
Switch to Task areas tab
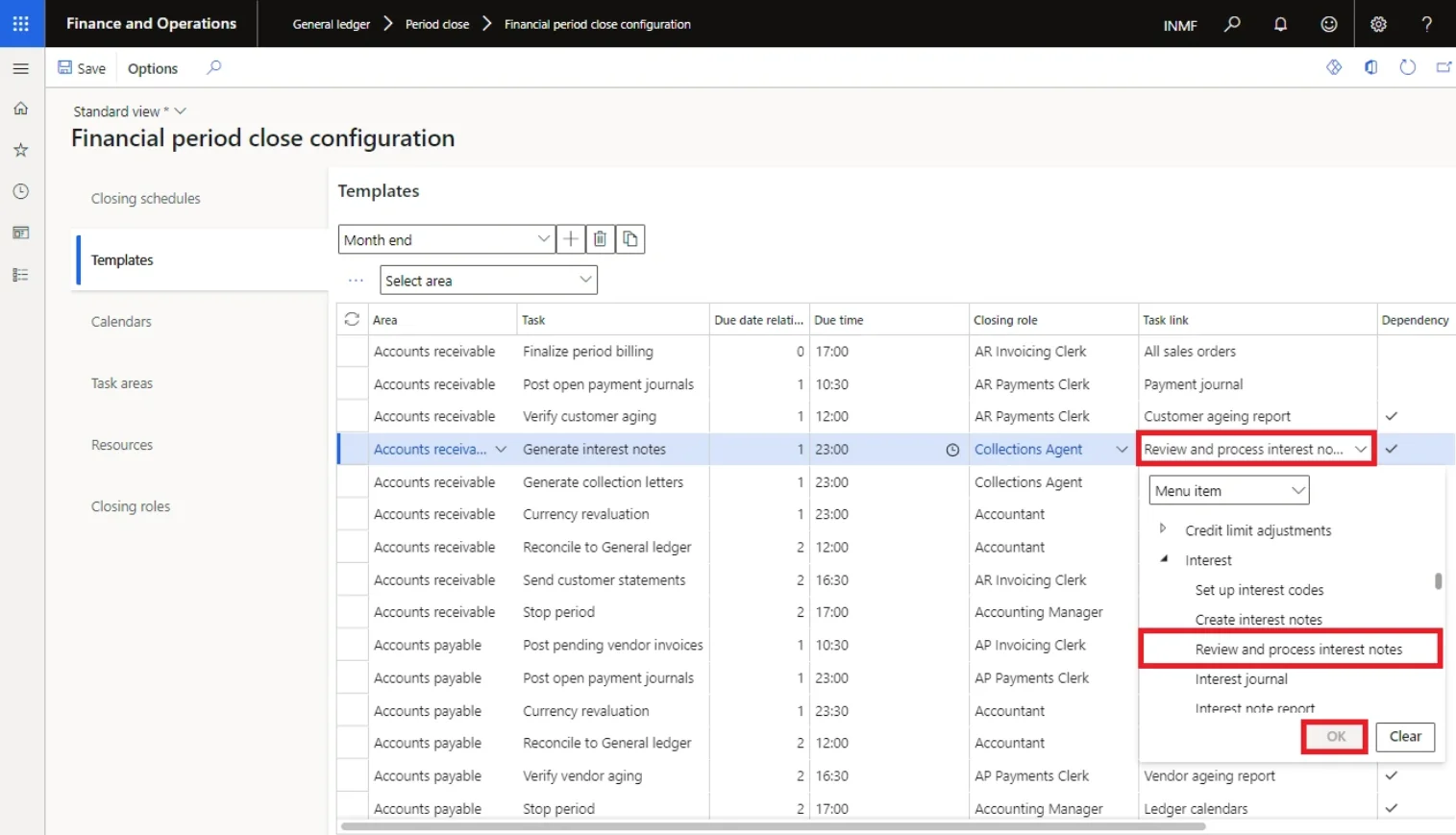pyautogui.click(x=122, y=382)
